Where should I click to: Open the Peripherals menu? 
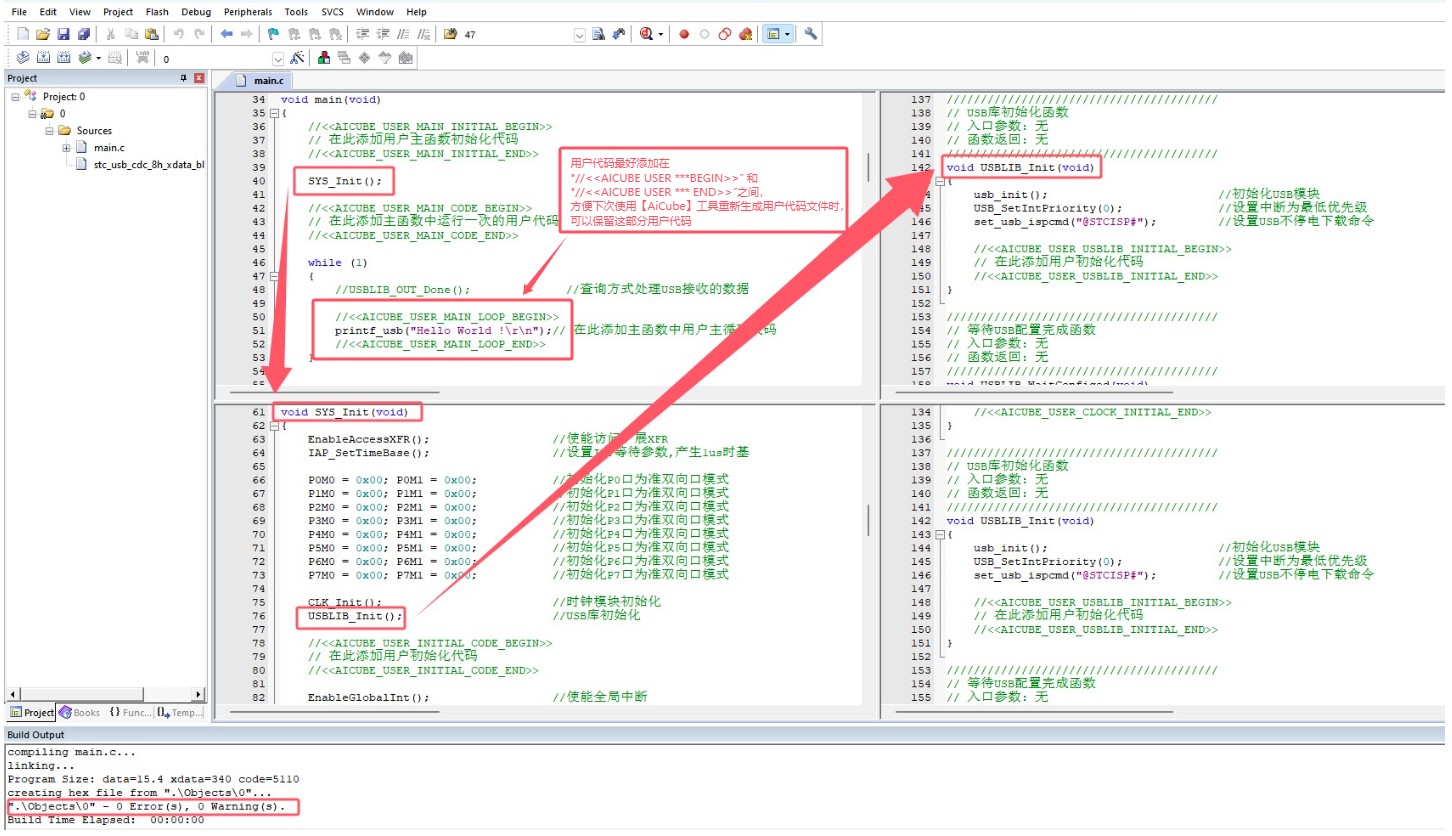click(247, 12)
